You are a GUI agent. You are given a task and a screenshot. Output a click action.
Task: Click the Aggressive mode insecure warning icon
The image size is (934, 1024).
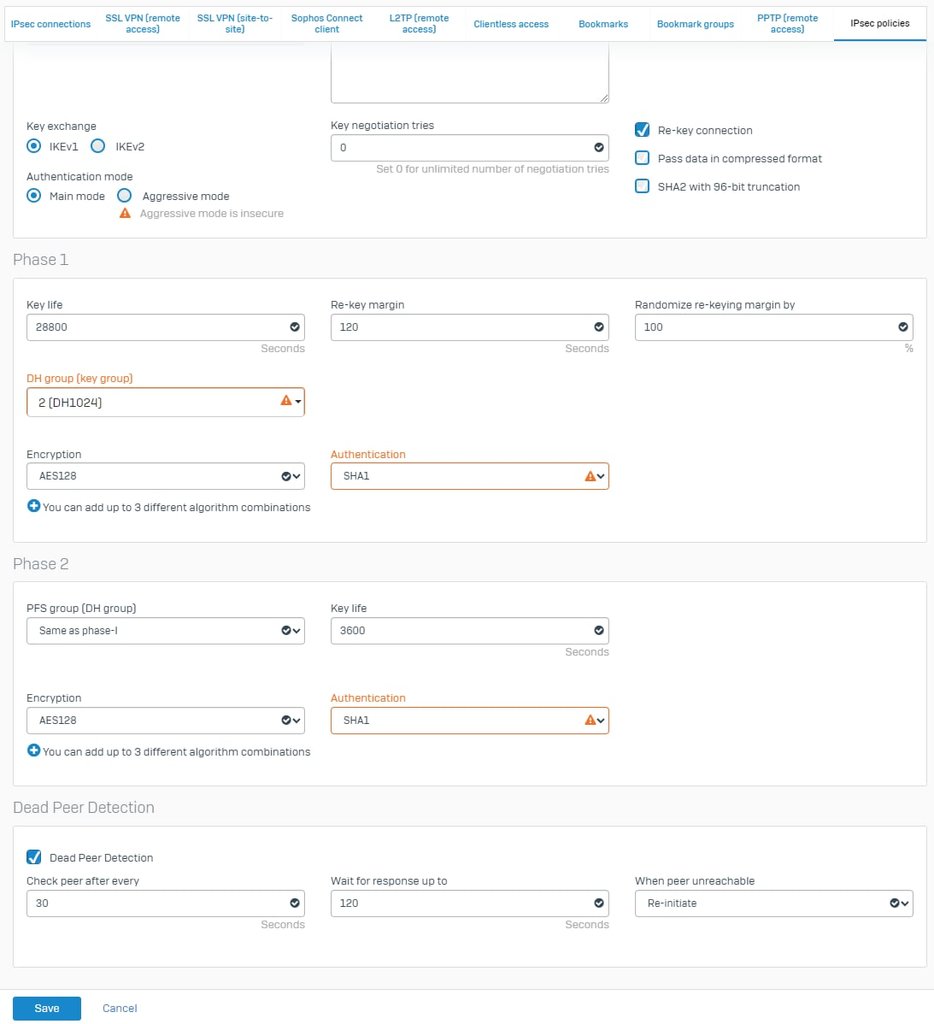(x=125, y=213)
